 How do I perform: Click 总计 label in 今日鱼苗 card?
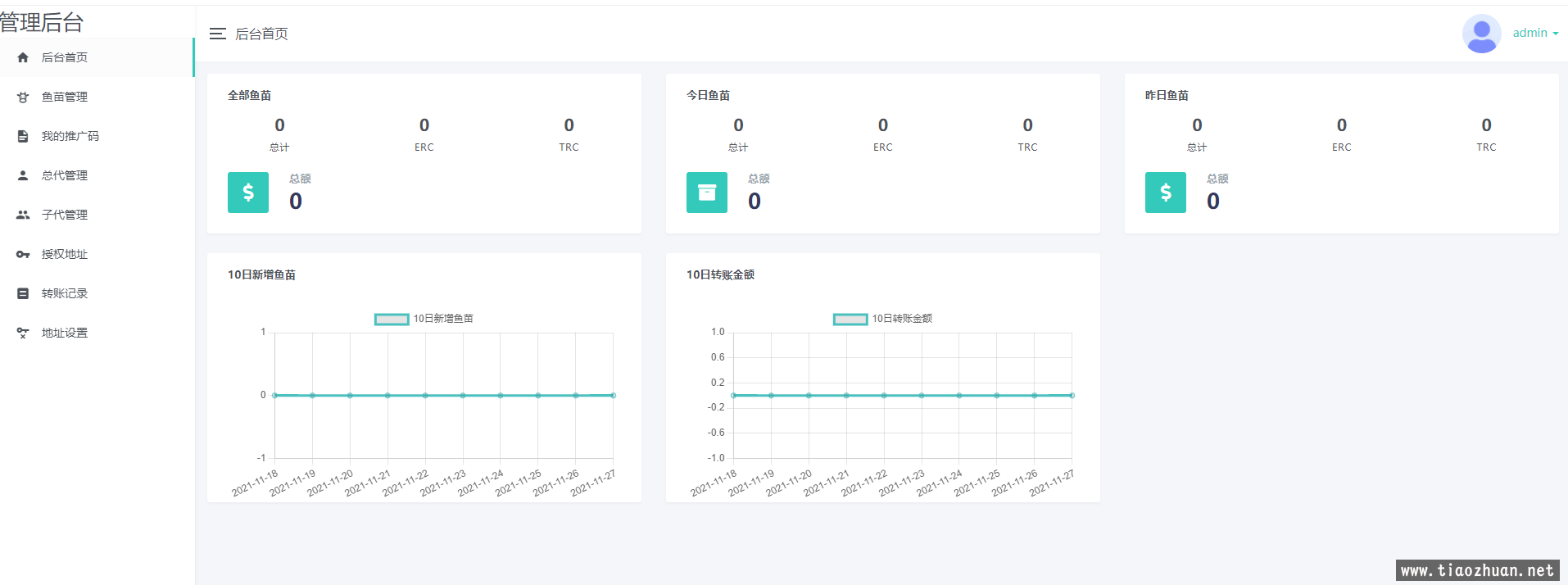pyautogui.click(x=738, y=147)
